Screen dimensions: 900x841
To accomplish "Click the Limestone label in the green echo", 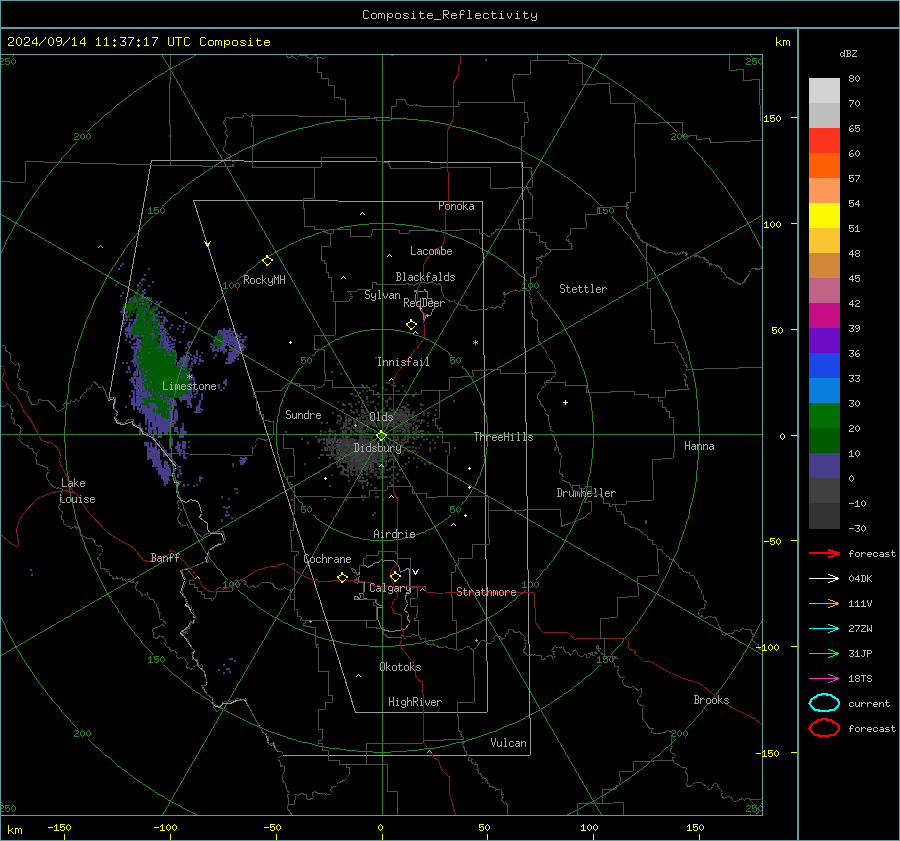I will pos(189,386).
